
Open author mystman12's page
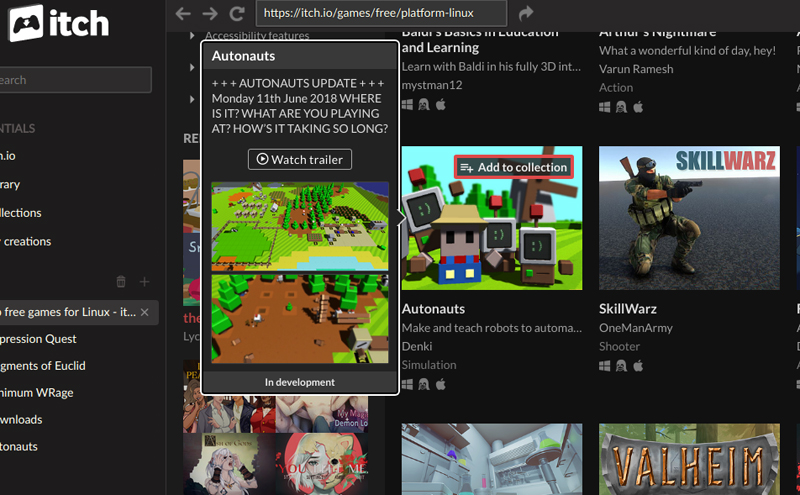pos(432,85)
